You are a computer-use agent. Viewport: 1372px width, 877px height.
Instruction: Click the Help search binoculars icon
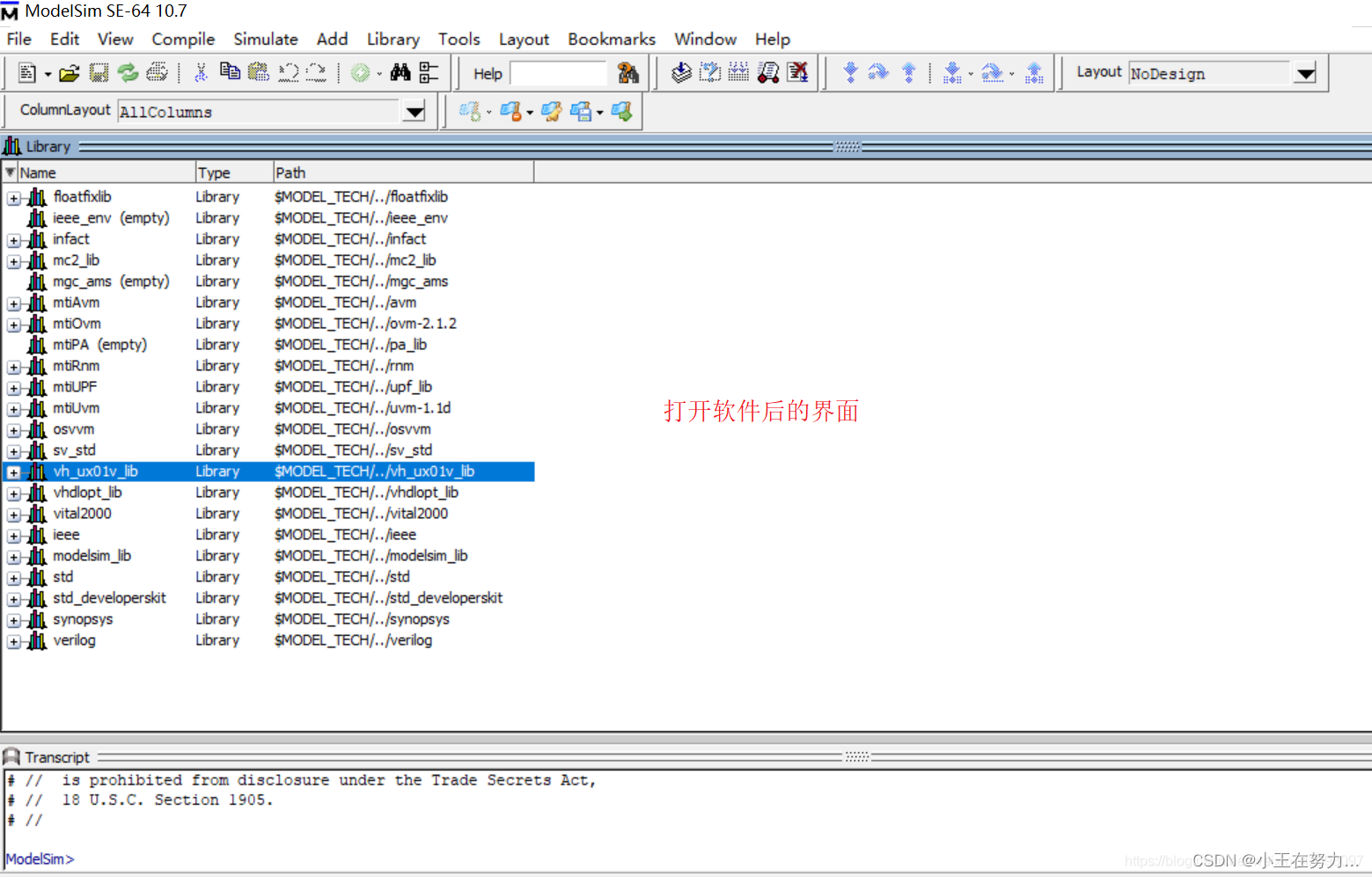(628, 73)
